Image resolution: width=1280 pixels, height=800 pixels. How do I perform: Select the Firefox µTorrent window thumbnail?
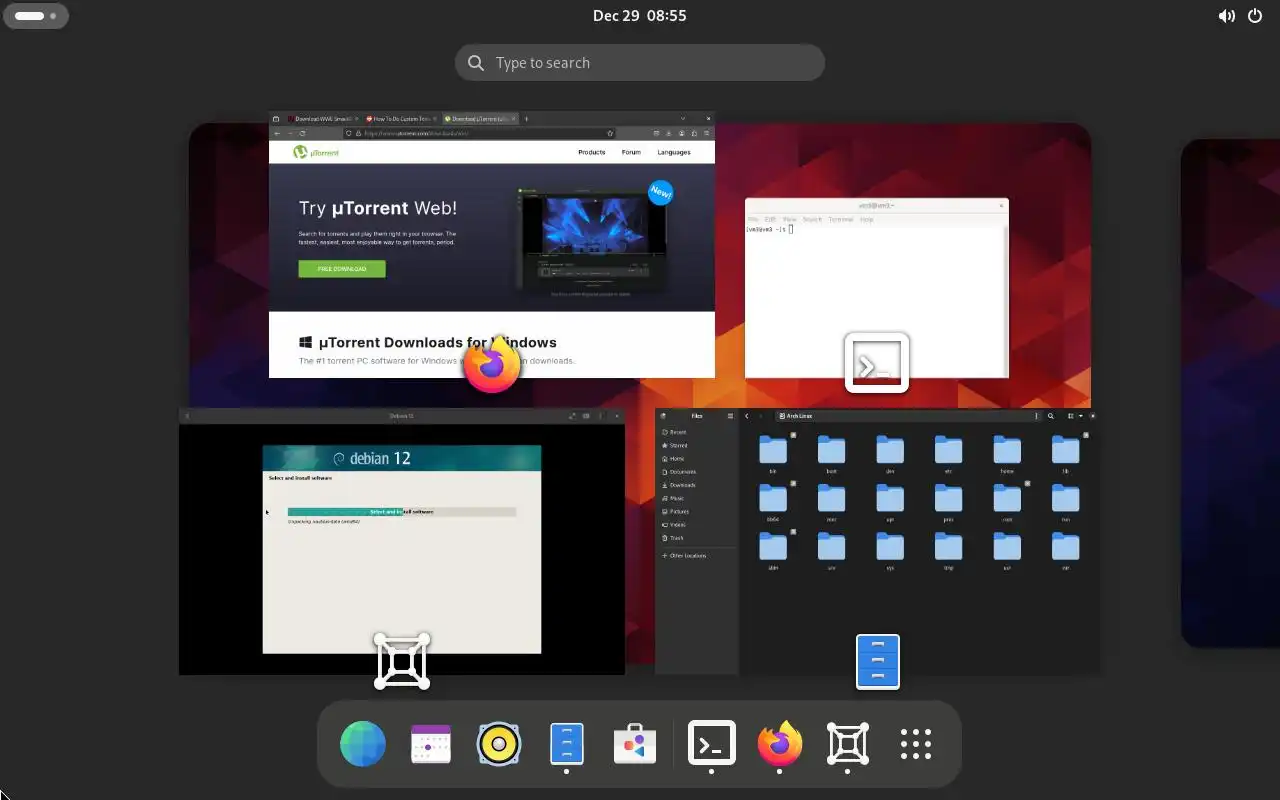coord(492,245)
